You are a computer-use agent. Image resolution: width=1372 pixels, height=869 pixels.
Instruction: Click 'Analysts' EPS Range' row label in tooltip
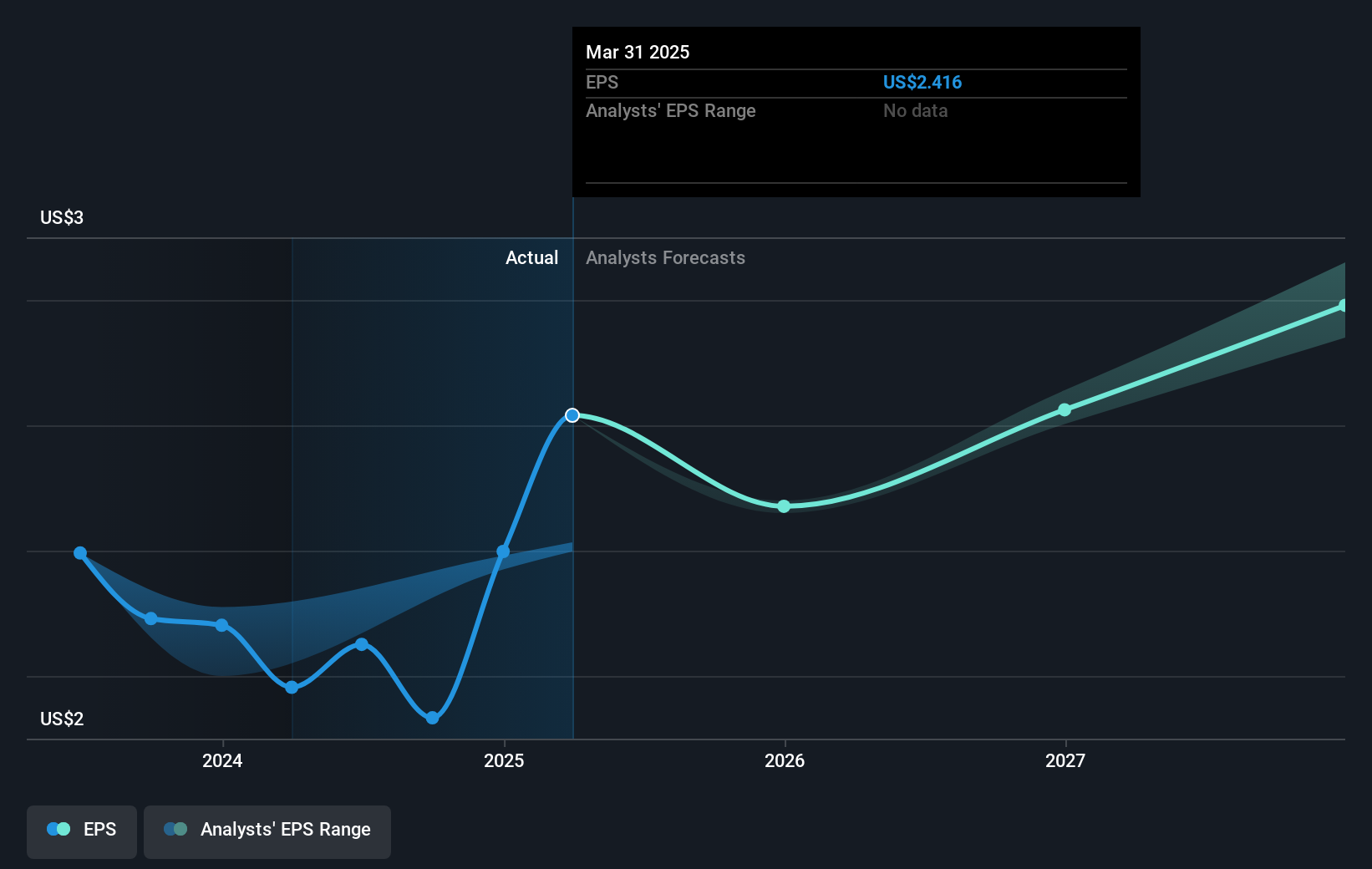point(670,110)
